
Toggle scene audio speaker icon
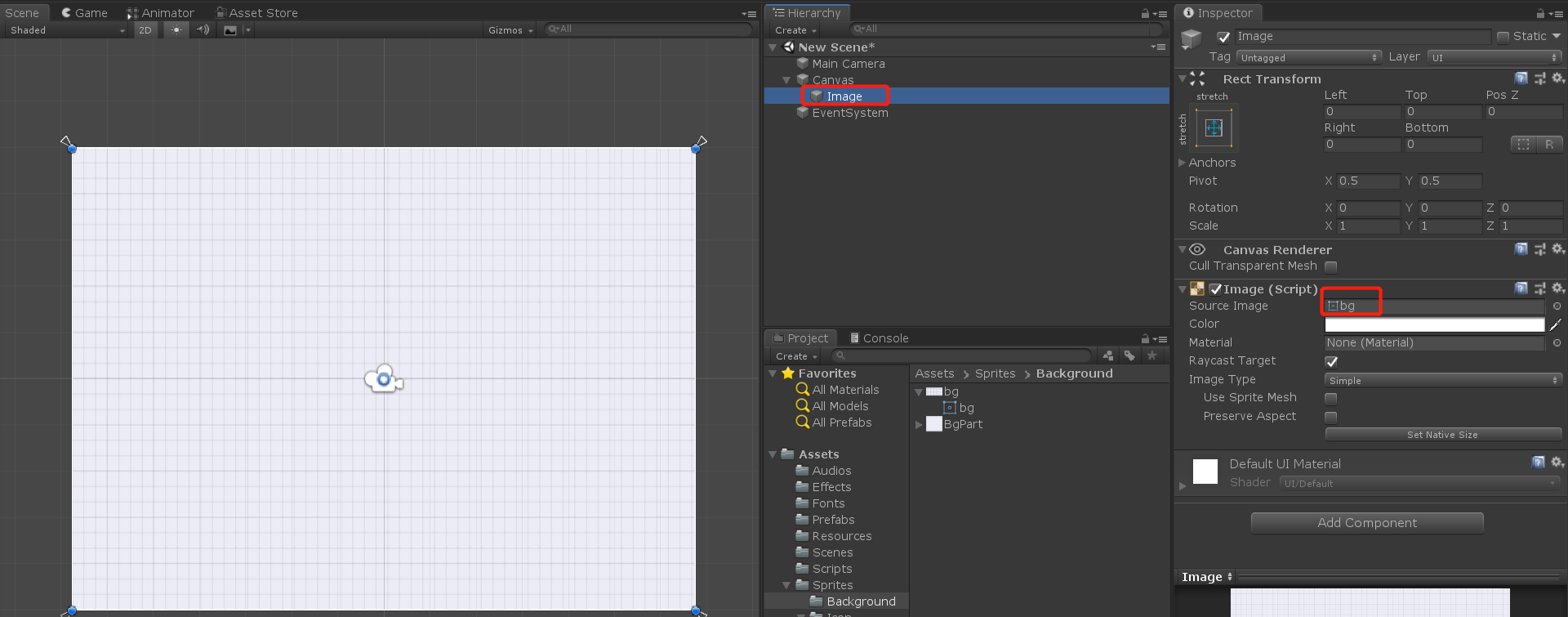[x=203, y=30]
